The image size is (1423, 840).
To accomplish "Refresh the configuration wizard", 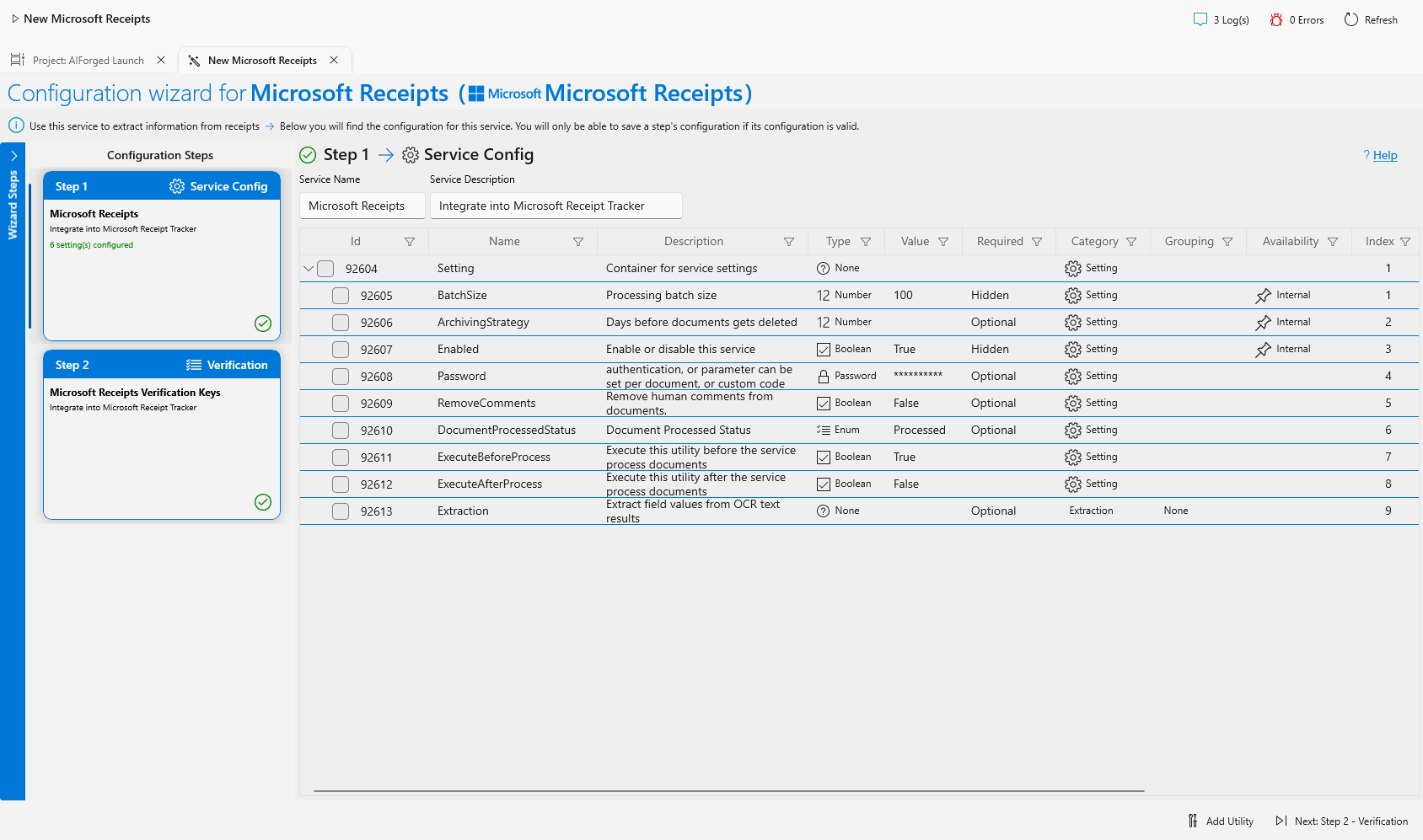I will point(1371,19).
